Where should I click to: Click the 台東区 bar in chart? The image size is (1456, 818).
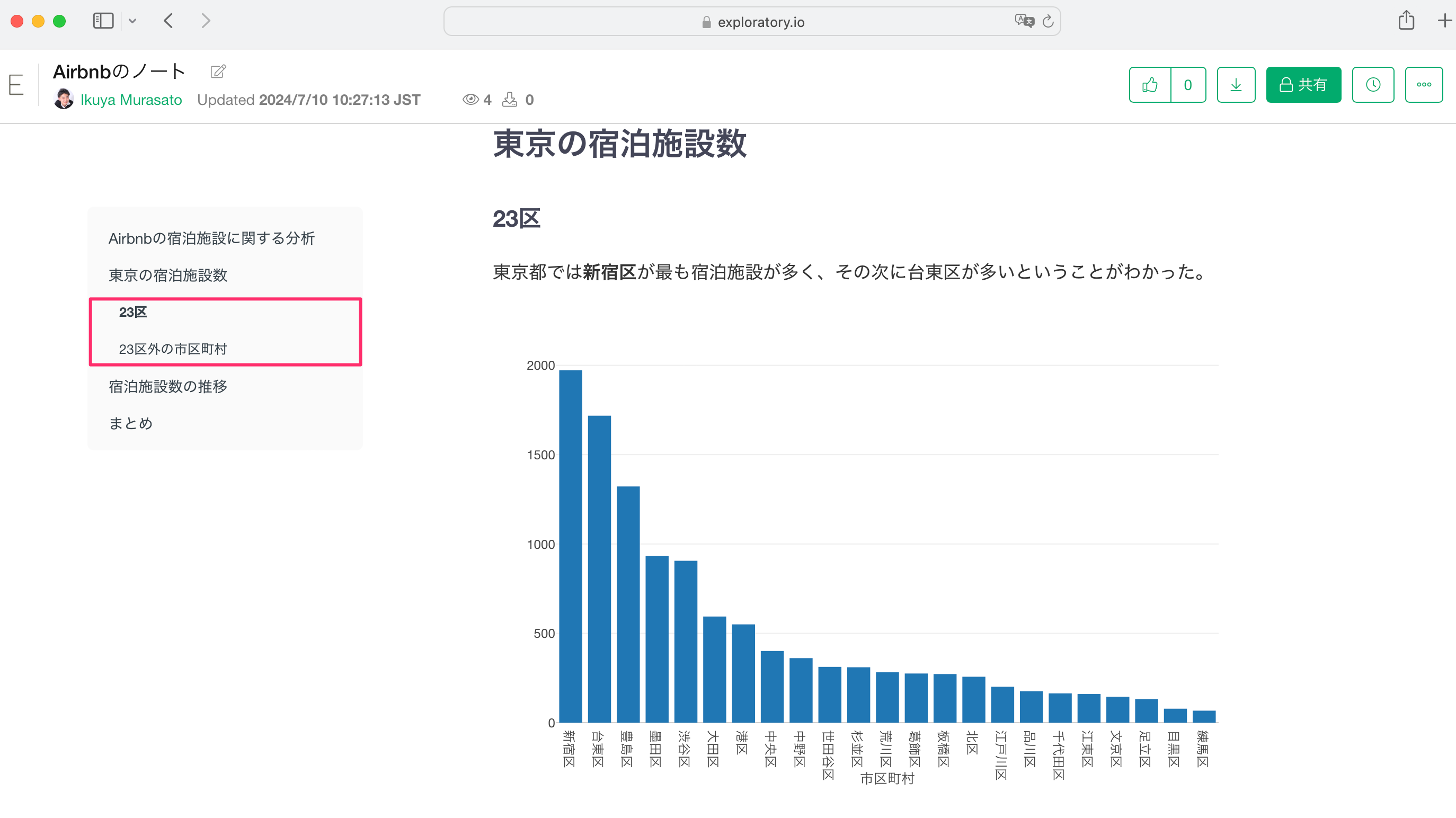[599, 568]
